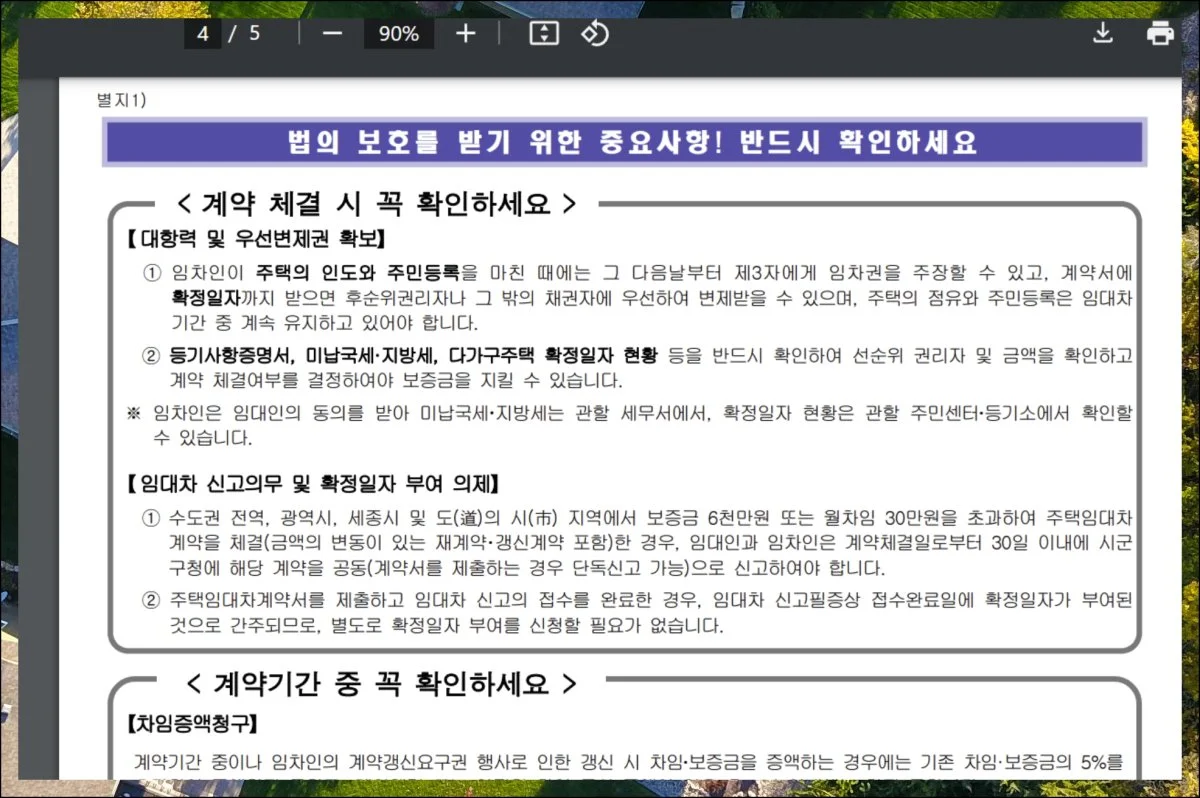Click the 대항력 및 우선변제권 확보 subheading
The height and width of the screenshot is (798, 1200).
[256, 239]
